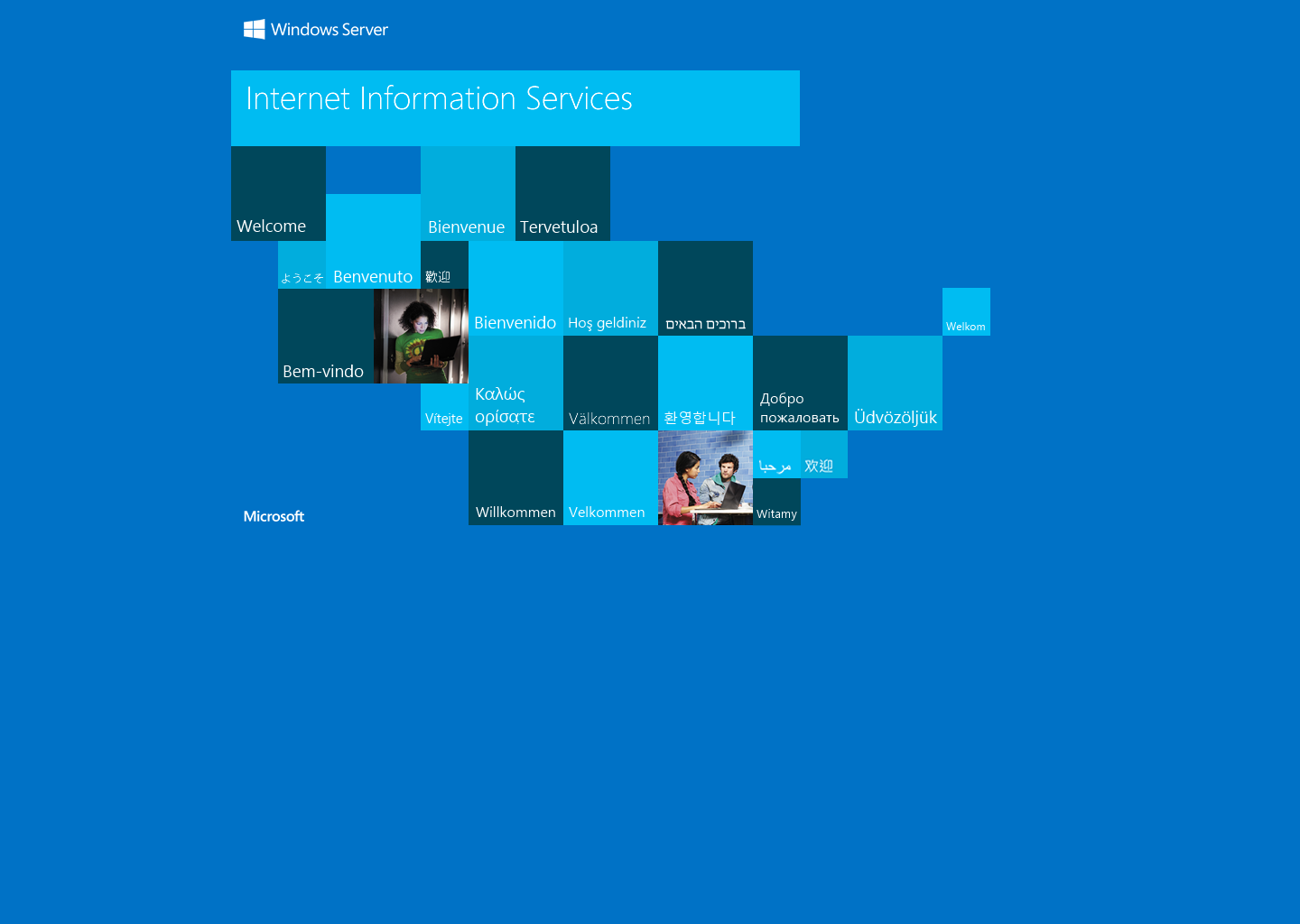Click the Bienvenue tile
The height and width of the screenshot is (924, 1300).
point(468,193)
